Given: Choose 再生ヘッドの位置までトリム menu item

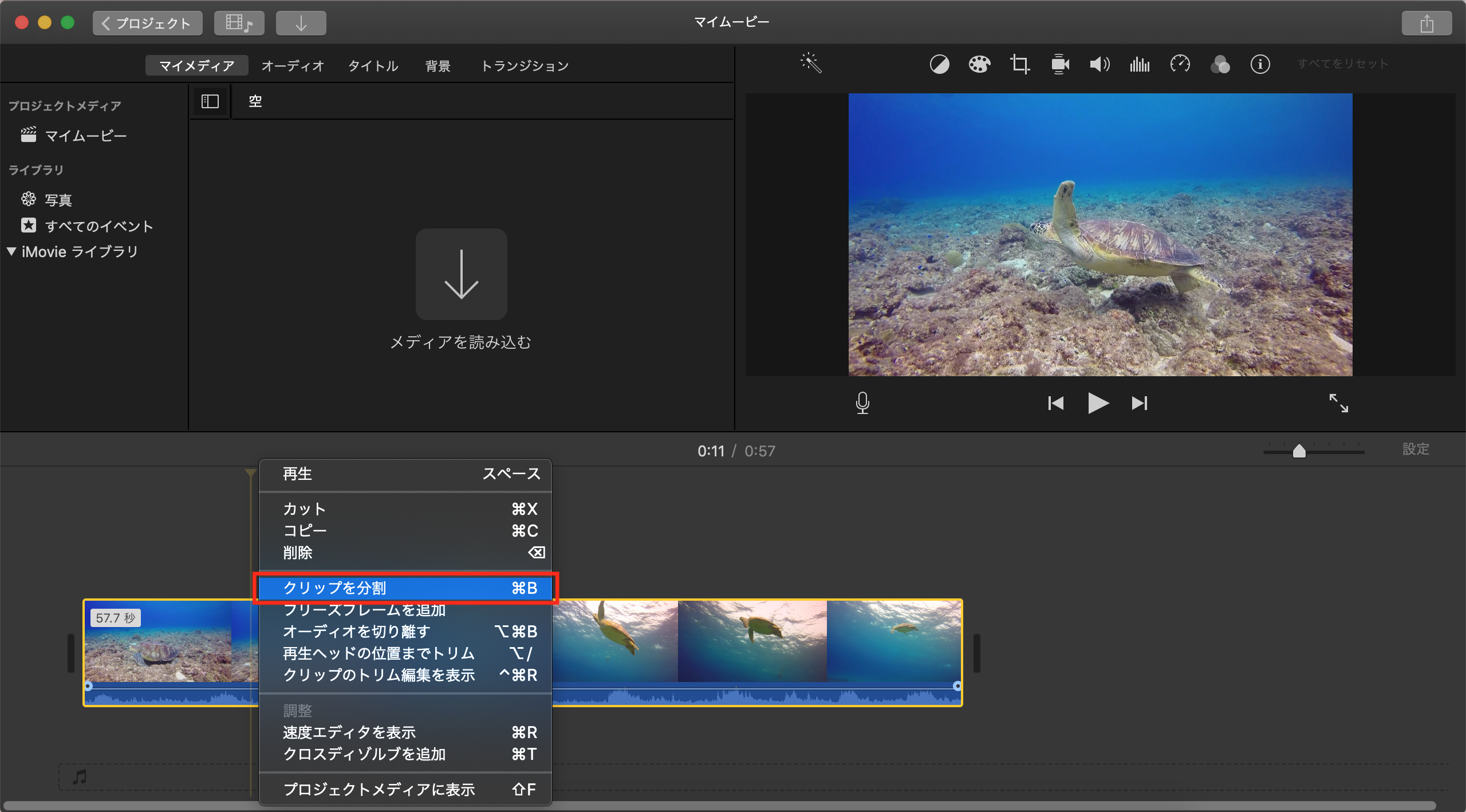Looking at the screenshot, I should coord(405,653).
